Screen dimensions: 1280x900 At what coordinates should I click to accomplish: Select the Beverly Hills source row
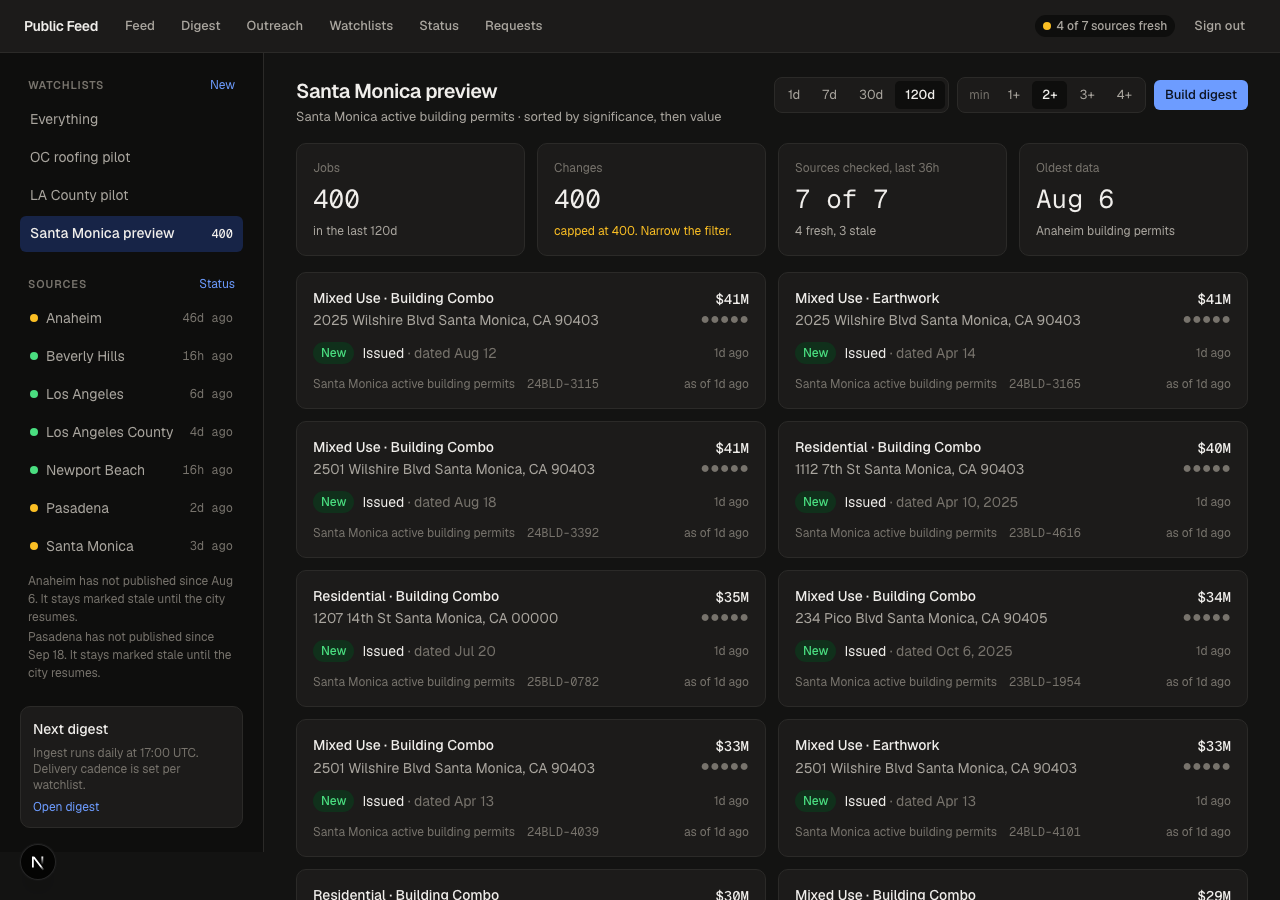coord(131,356)
